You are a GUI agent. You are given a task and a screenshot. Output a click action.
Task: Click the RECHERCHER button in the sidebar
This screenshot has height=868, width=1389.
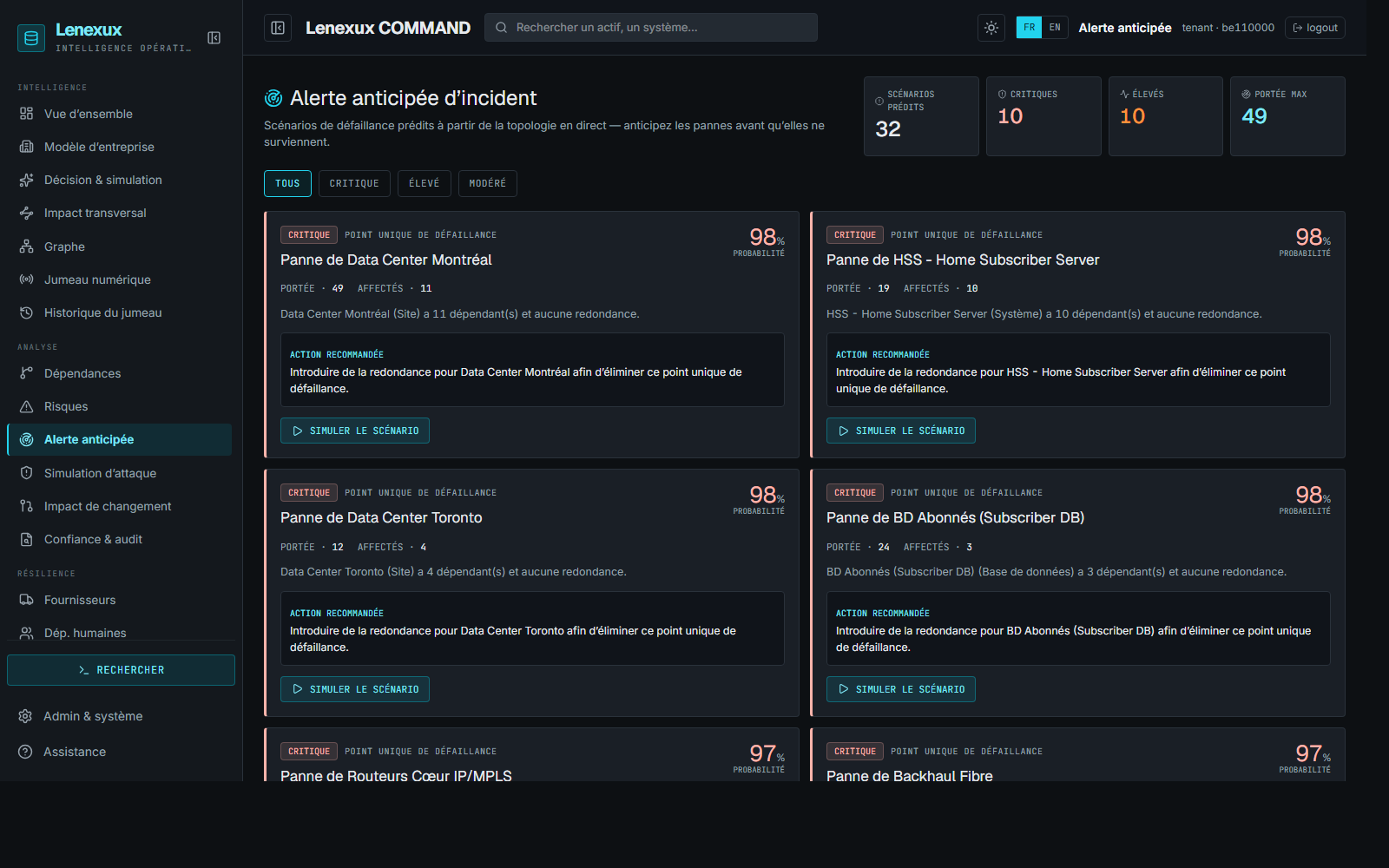pos(121,670)
